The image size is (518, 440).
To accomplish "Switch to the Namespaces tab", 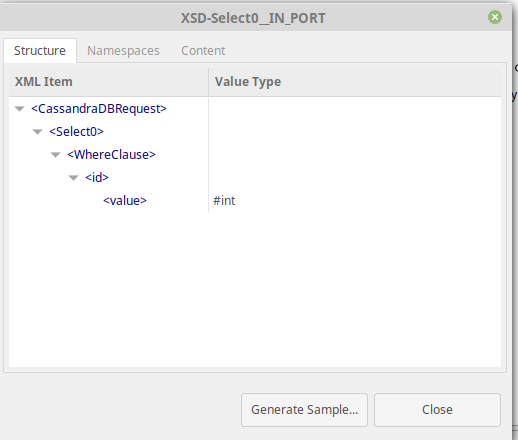I will click(123, 51).
